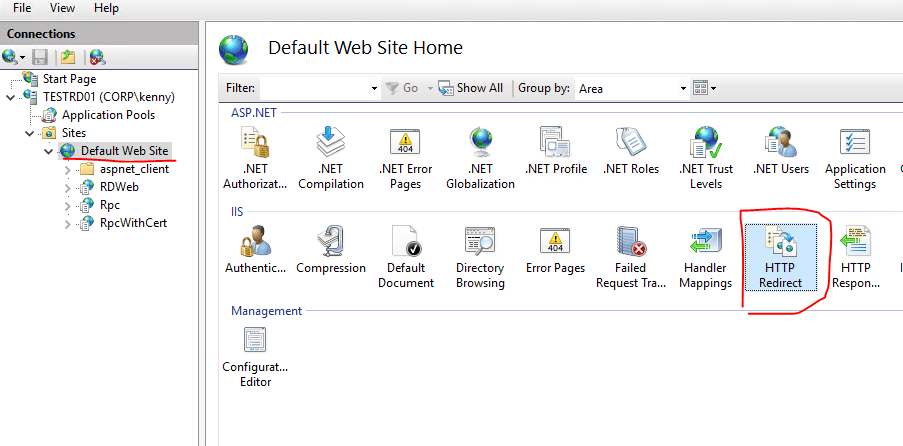Screen dimensions: 903x446
Task: Open the View menu
Action: coord(62,8)
